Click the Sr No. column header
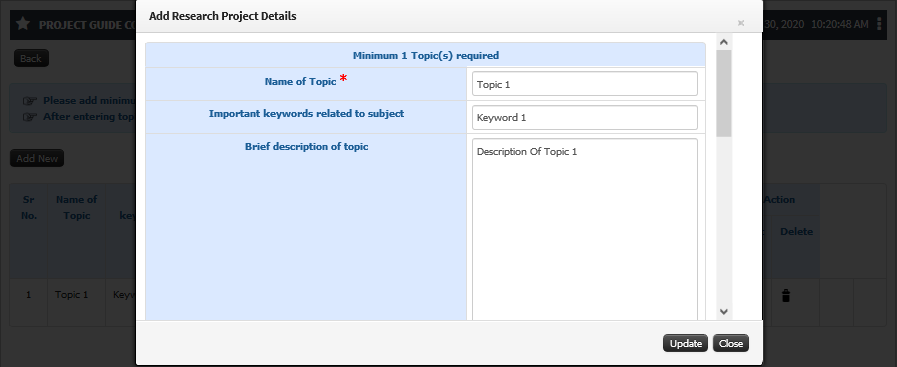Viewport: 897px width, 367px height. [x=29, y=208]
